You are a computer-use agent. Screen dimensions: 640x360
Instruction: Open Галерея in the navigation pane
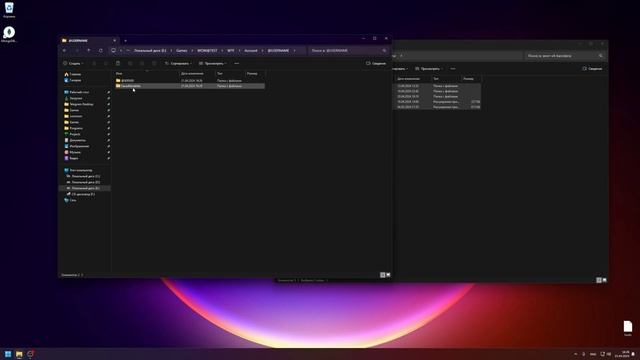click(73, 80)
